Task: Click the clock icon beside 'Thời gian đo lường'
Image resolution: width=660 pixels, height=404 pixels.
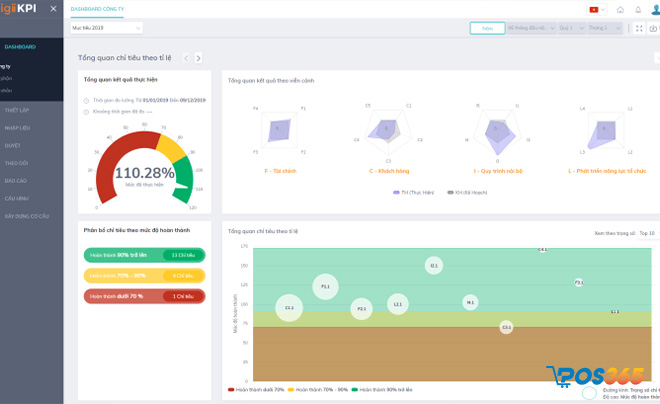Action: click(x=86, y=101)
